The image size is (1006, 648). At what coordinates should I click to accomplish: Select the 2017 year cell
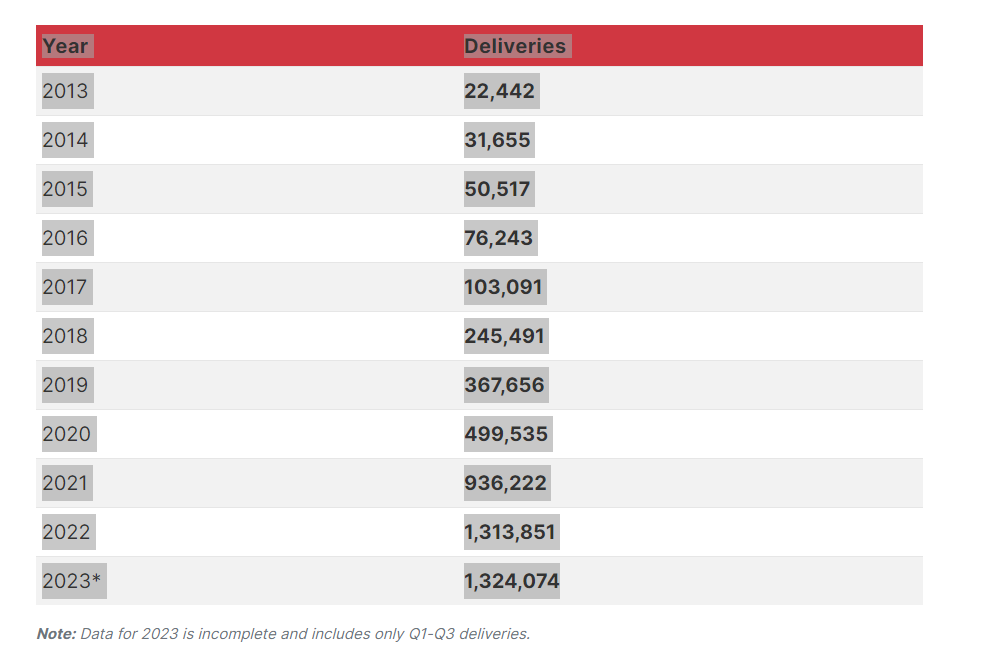click(x=67, y=287)
